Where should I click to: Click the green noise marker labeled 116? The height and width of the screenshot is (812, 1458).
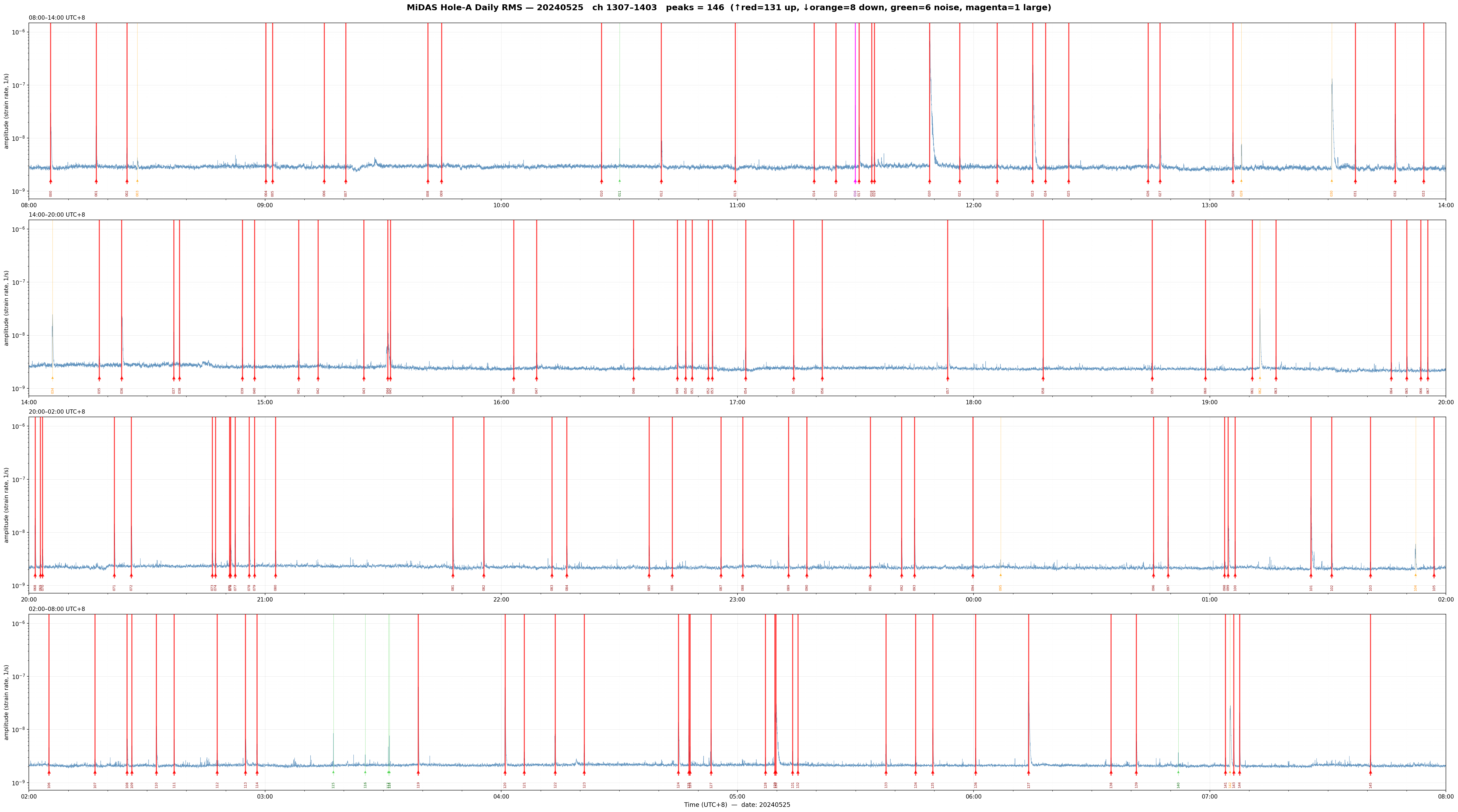pyautogui.click(x=365, y=772)
